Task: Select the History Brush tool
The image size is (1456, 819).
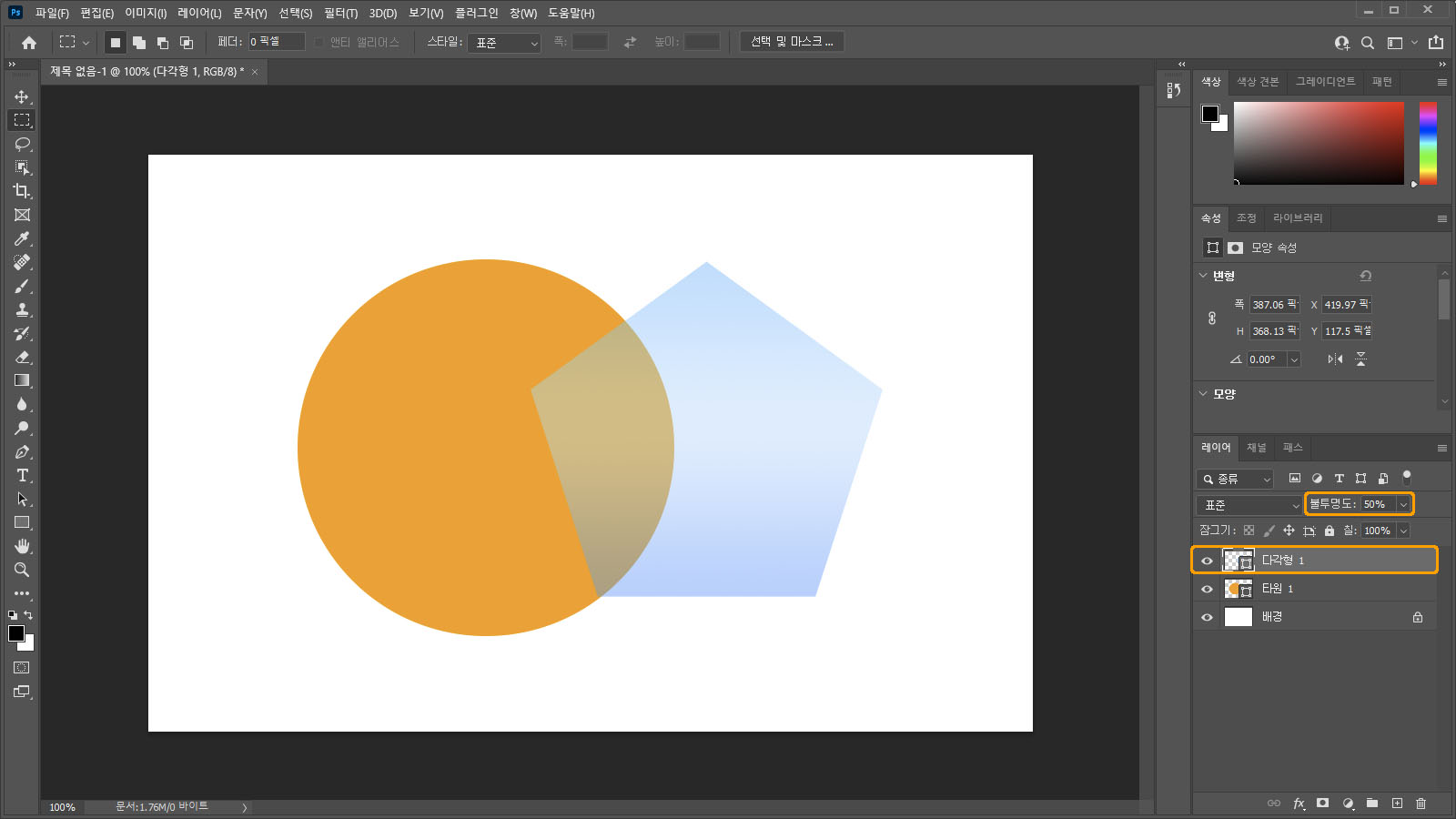Action: (x=22, y=333)
